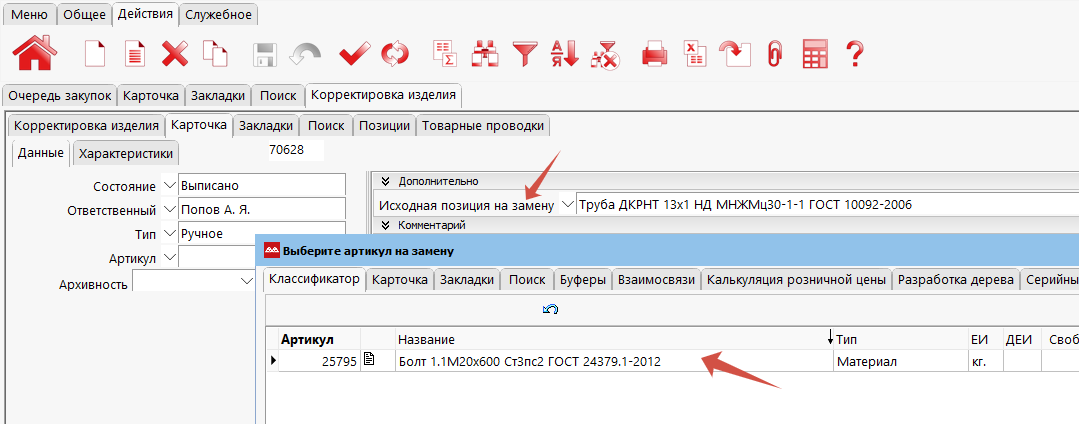1079x424 pixels.
Task: Set a filter using the funnel icon
Action: (524, 53)
